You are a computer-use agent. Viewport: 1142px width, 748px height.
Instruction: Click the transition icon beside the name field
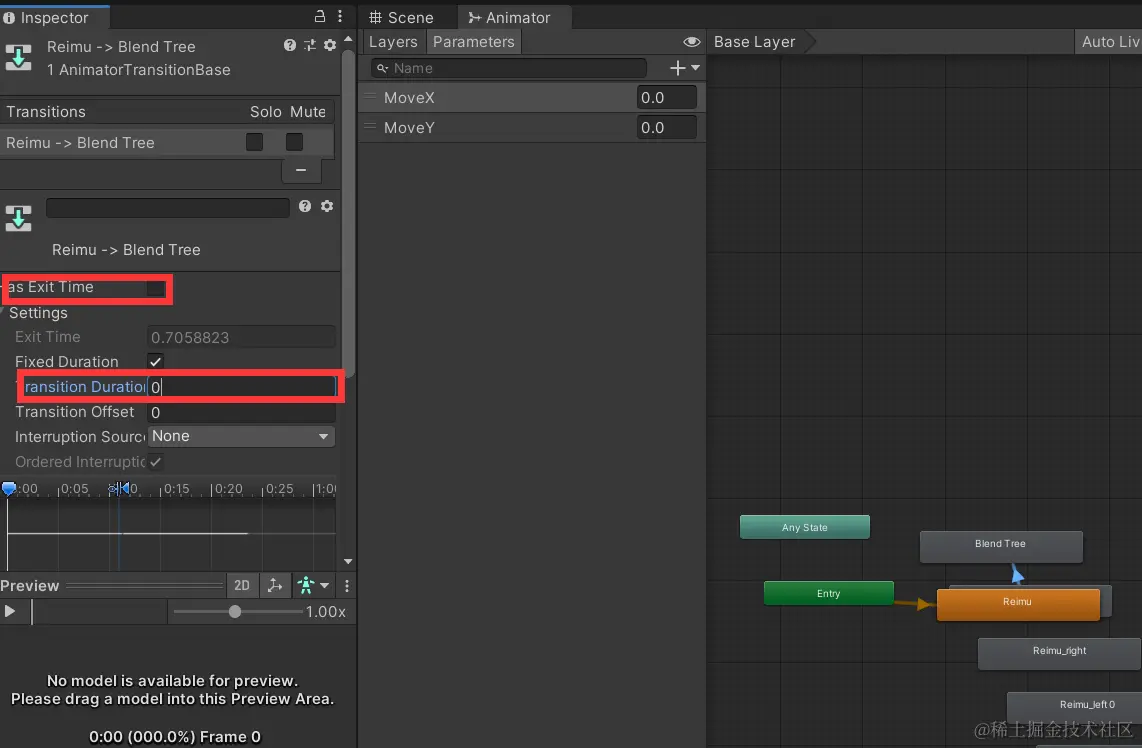(x=18, y=218)
